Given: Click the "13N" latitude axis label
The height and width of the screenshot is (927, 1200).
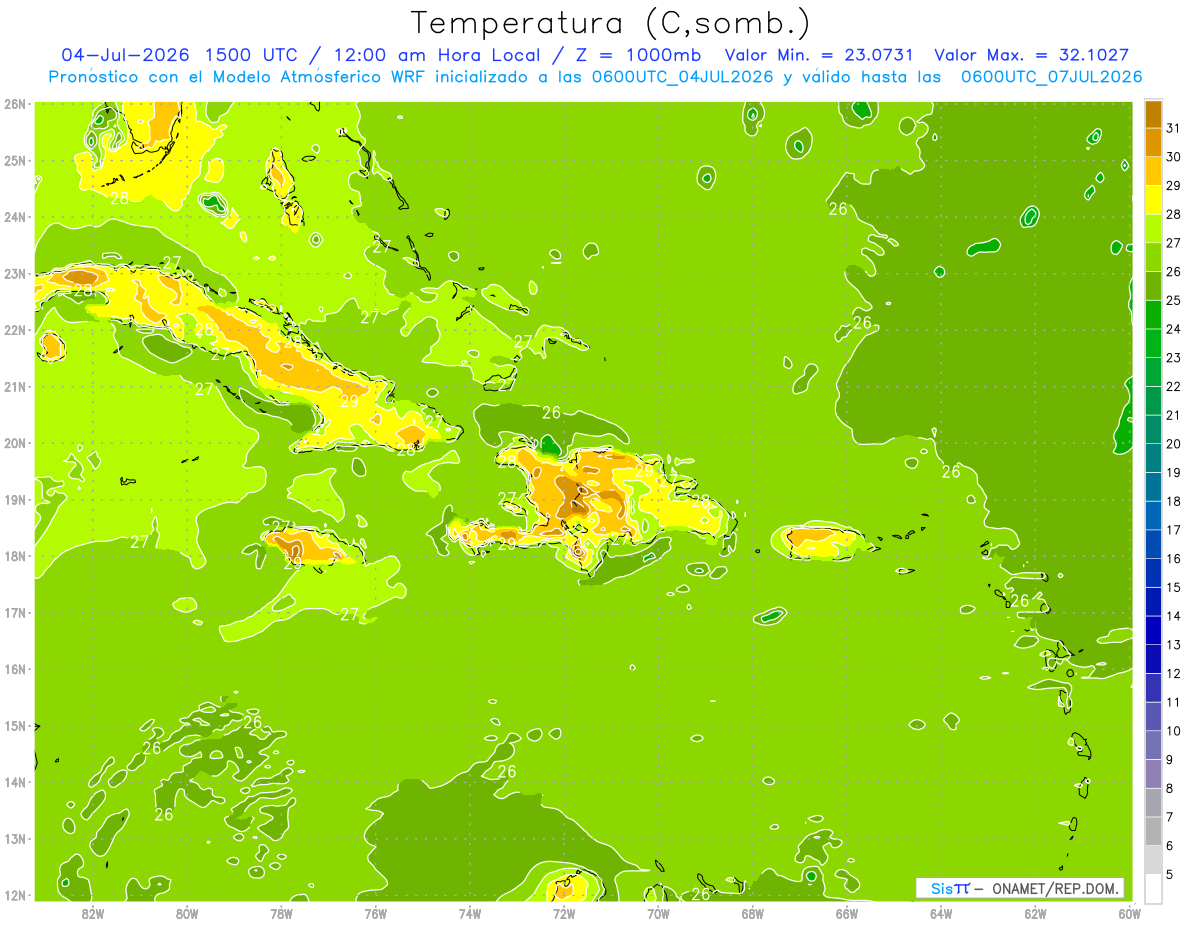Looking at the screenshot, I should (x=15, y=839).
